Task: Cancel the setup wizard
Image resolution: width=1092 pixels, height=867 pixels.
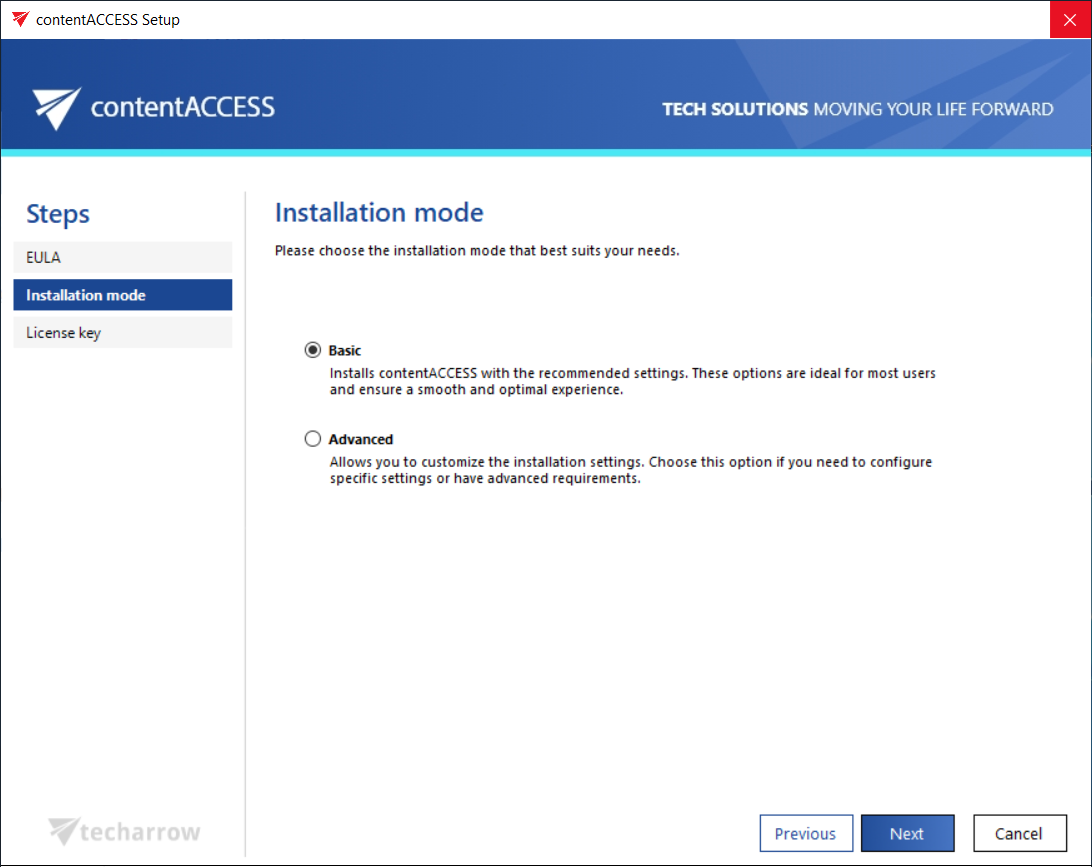Action: [x=1018, y=833]
